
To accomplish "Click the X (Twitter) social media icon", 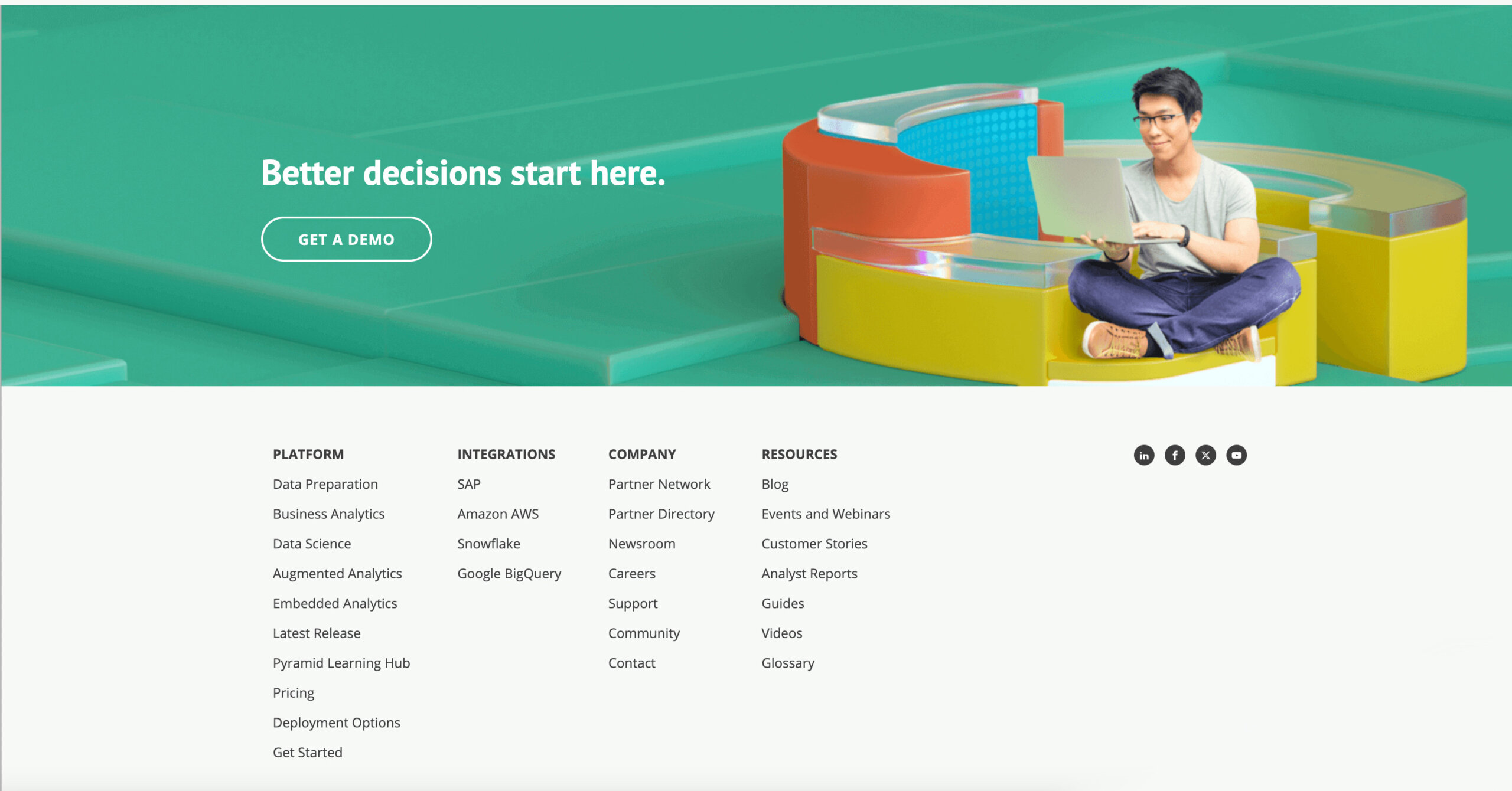I will (x=1205, y=456).
